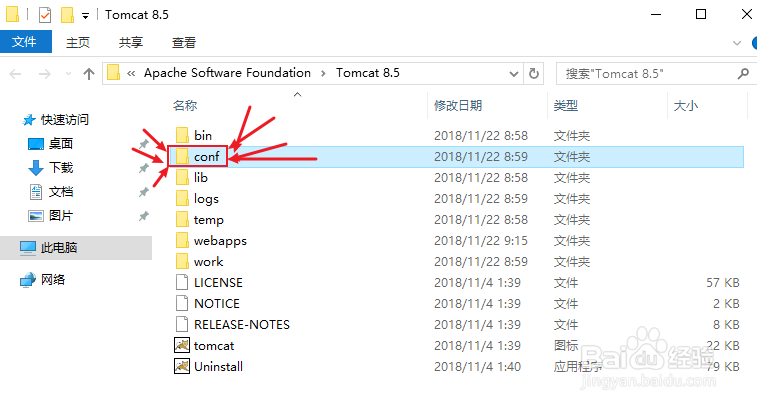Click the double chevron in address bar

(x=131, y=73)
